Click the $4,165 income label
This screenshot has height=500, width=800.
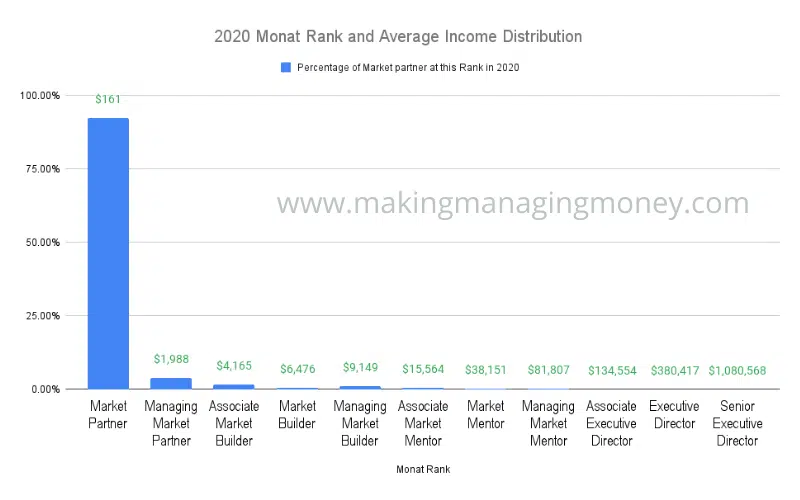click(x=234, y=366)
